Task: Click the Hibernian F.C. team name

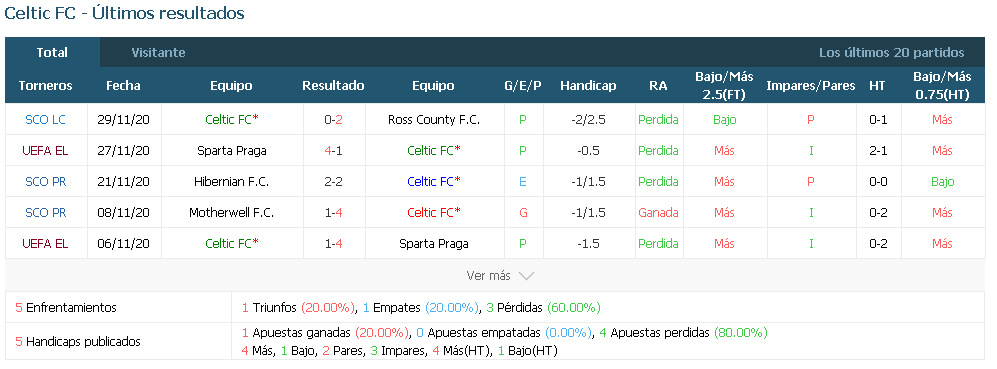Action: (x=231, y=181)
